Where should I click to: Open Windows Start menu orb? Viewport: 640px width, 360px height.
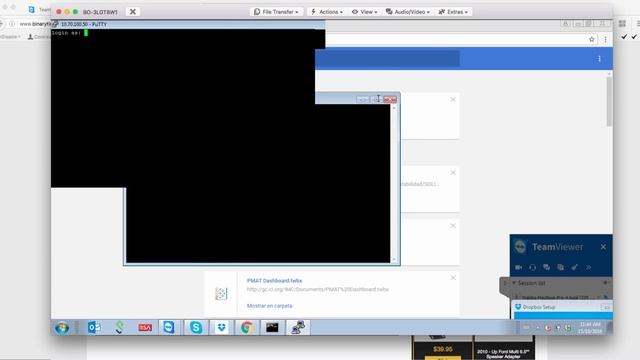point(62,328)
